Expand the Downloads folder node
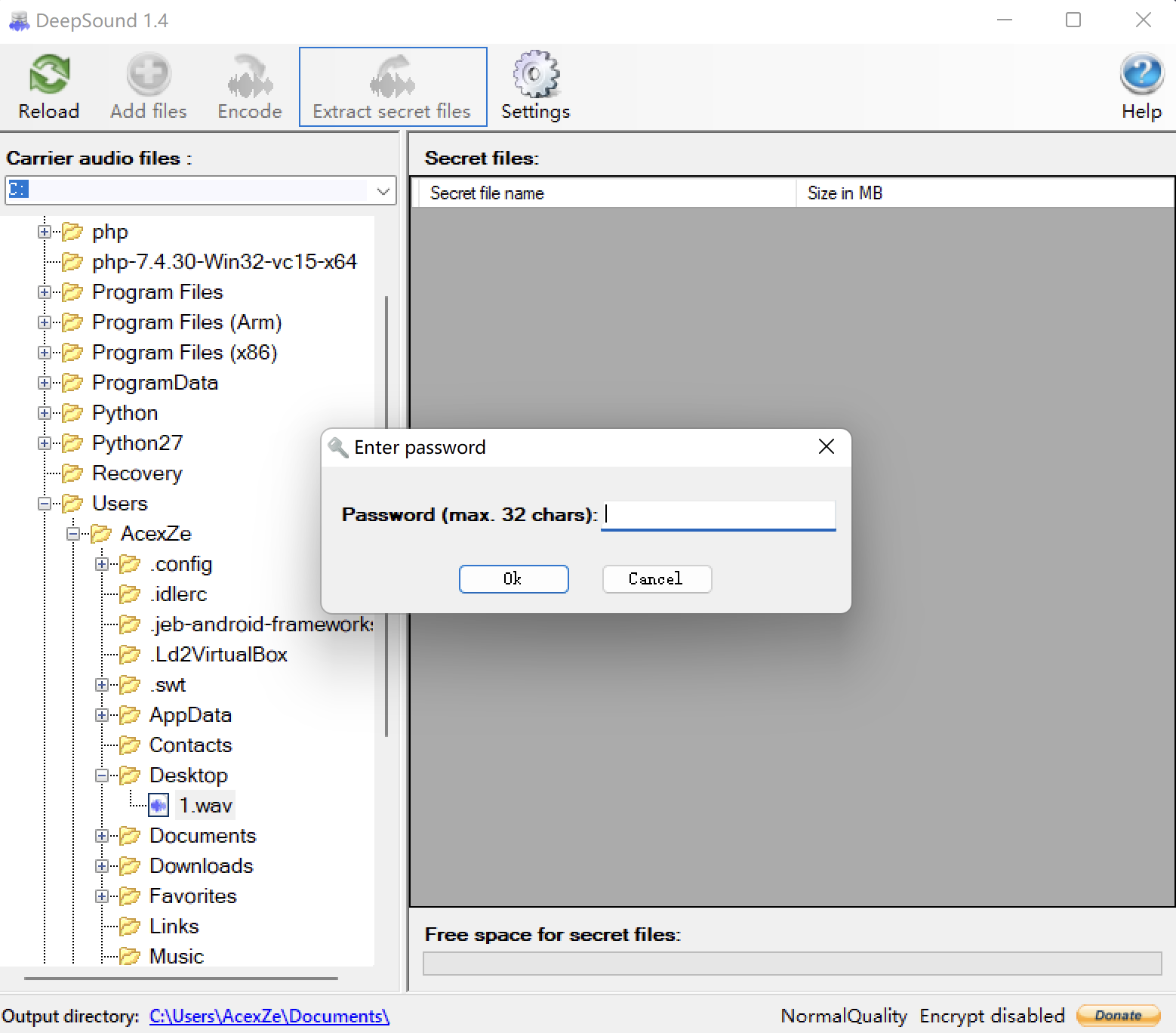 [102, 866]
